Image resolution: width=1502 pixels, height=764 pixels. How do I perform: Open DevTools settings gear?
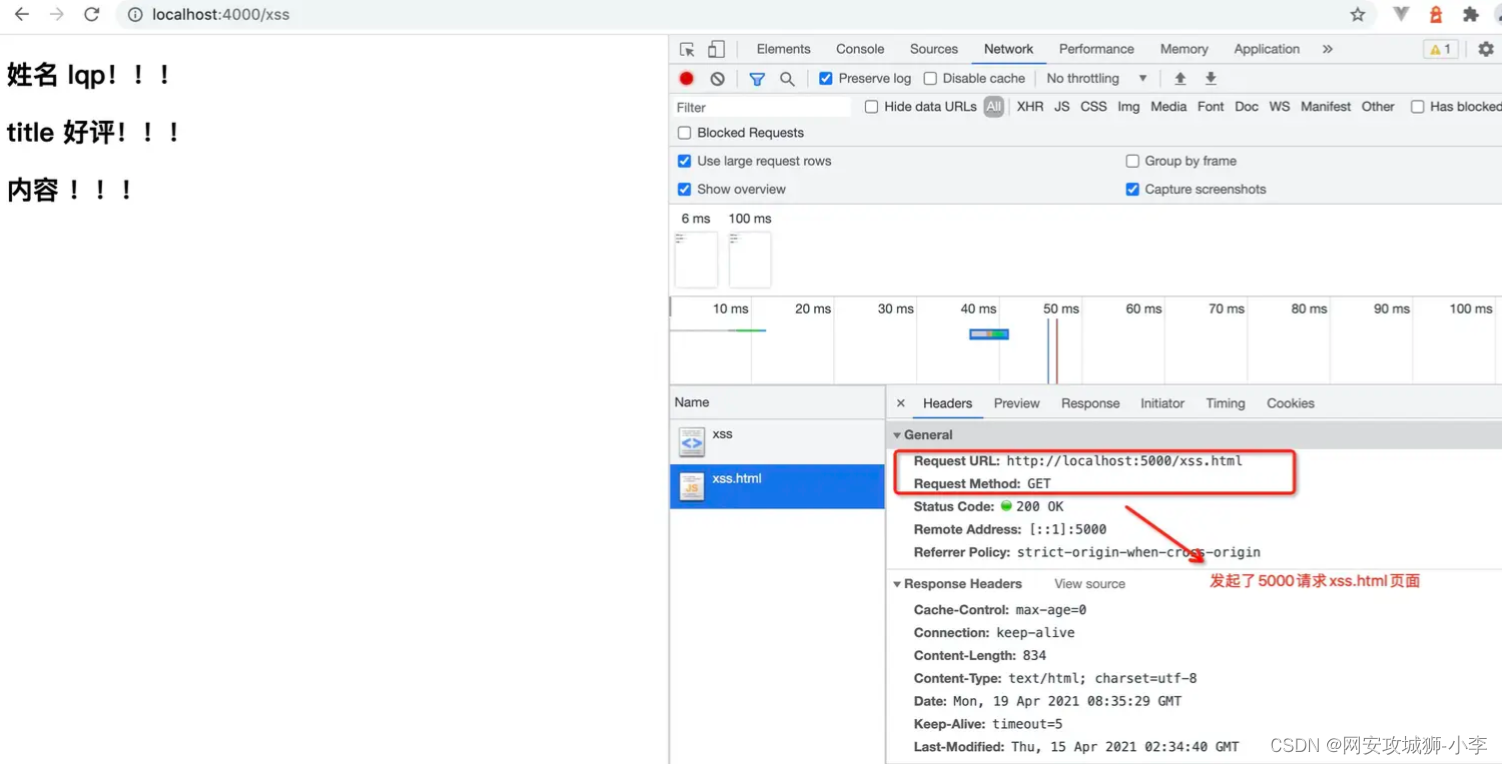tap(1485, 49)
